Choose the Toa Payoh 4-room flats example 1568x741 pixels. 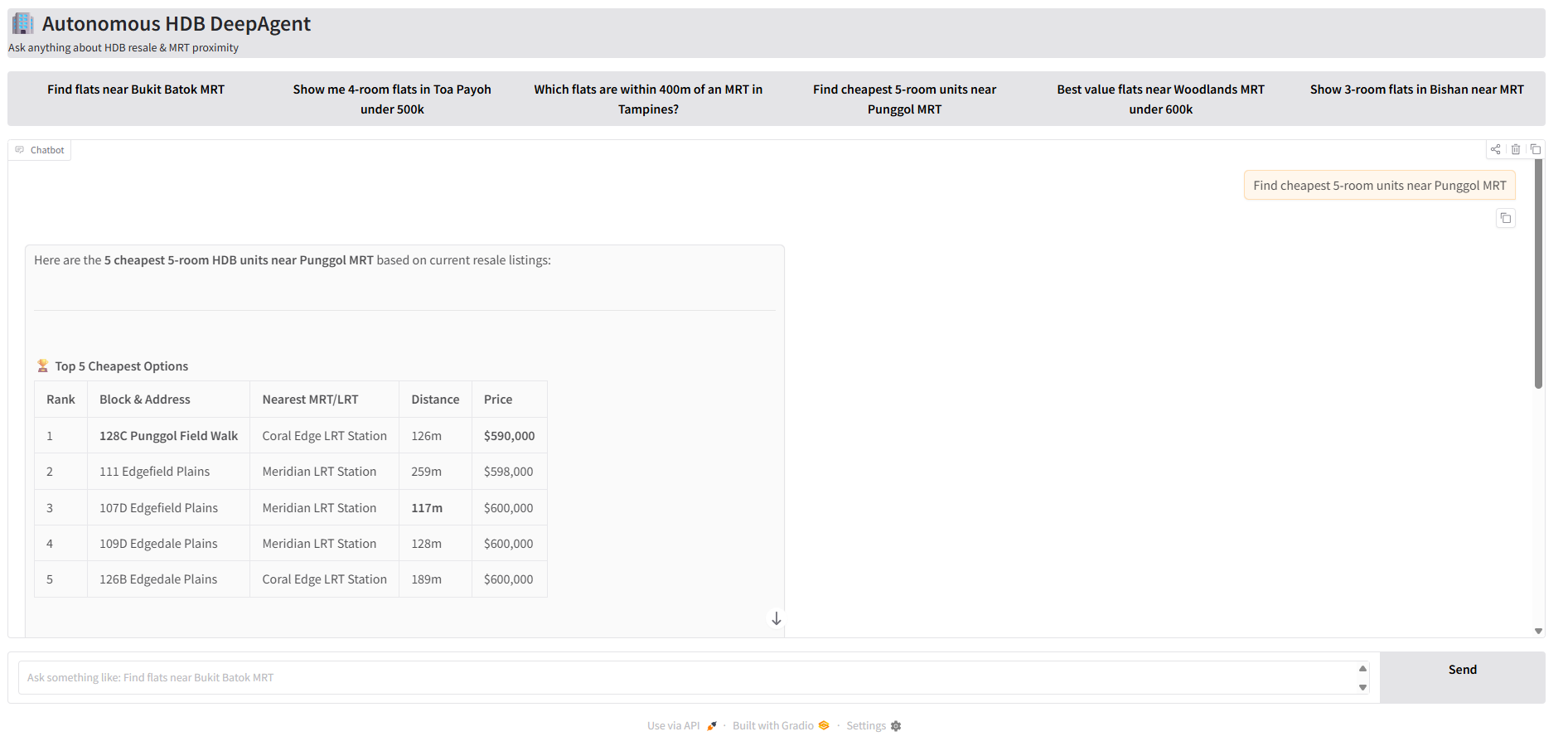[392, 99]
